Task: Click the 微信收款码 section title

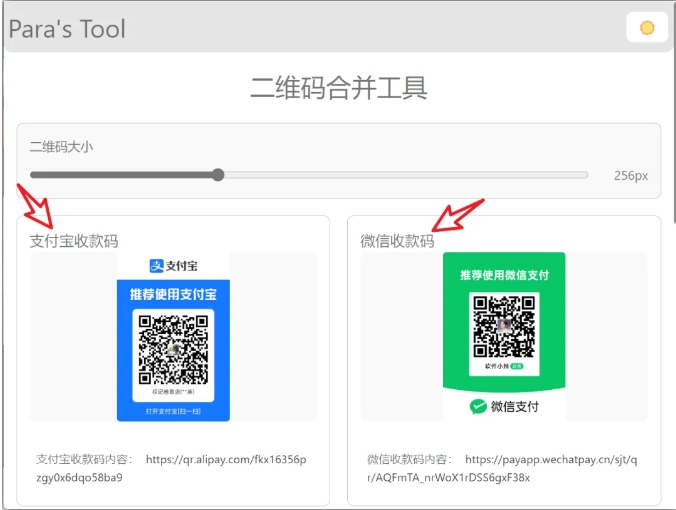Action: click(x=397, y=241)
